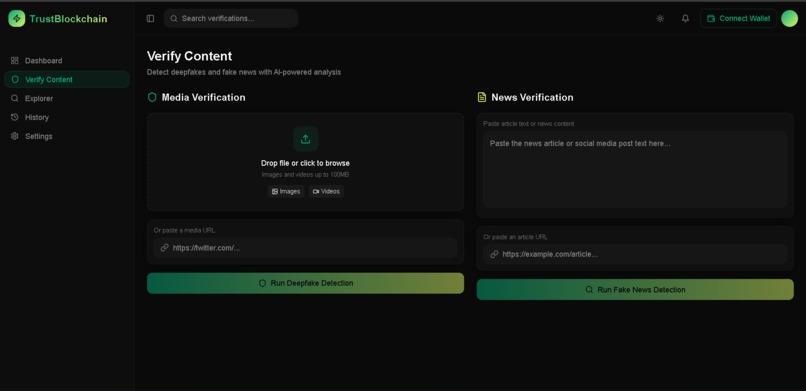Screen dimensions: 806x391
Task: Open Settings in the sidebar
Action: pyautogui.click(x=67, y=136)
